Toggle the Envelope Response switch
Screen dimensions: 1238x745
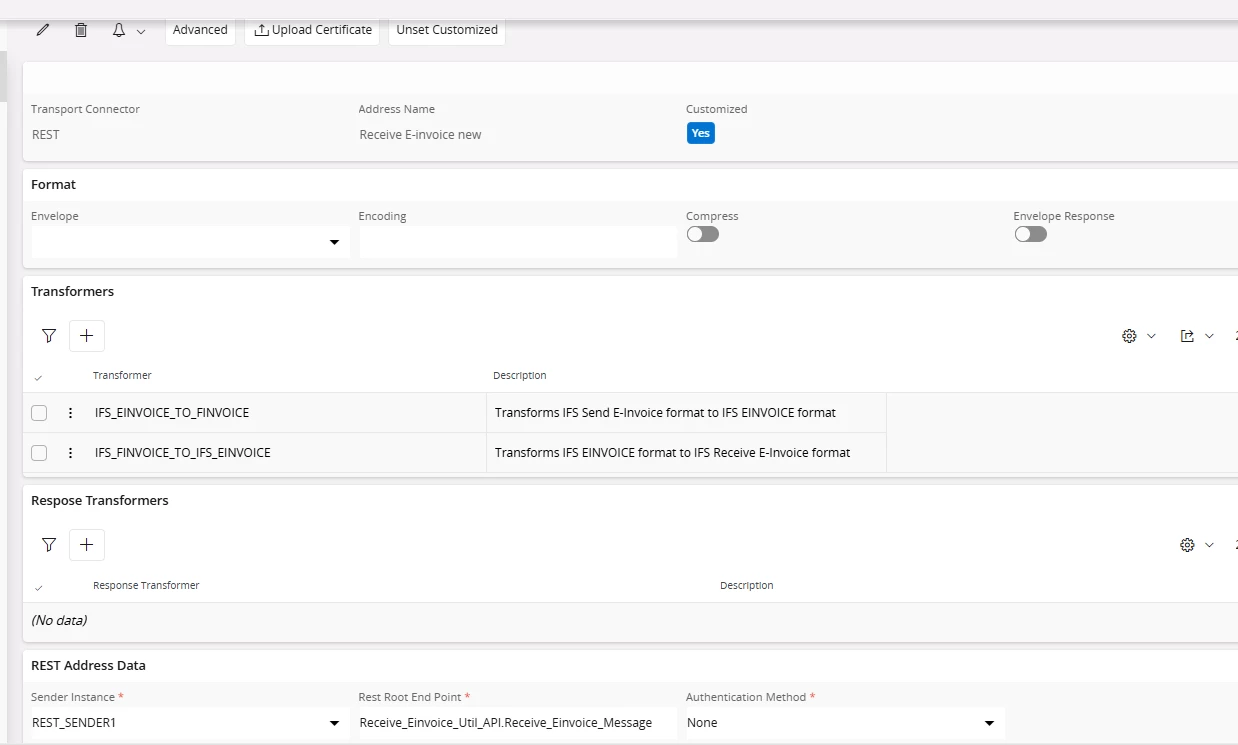click(x=1030, y=234)
